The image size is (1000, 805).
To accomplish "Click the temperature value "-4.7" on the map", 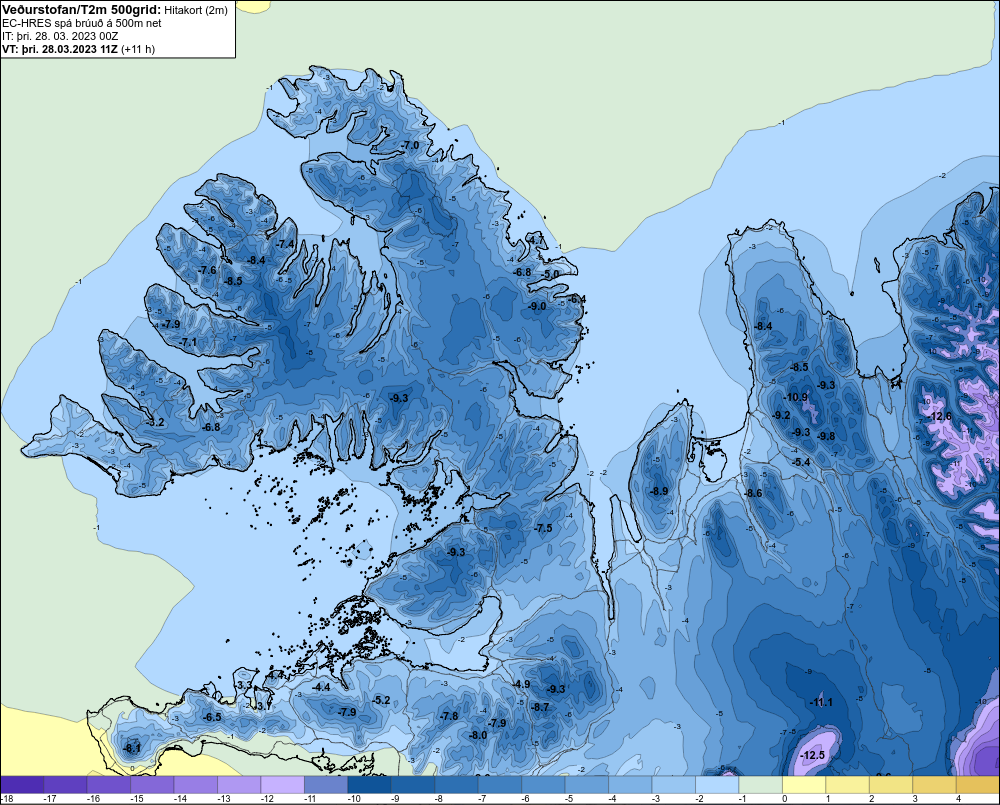I will pyautogui.click(x=535, y=240).
